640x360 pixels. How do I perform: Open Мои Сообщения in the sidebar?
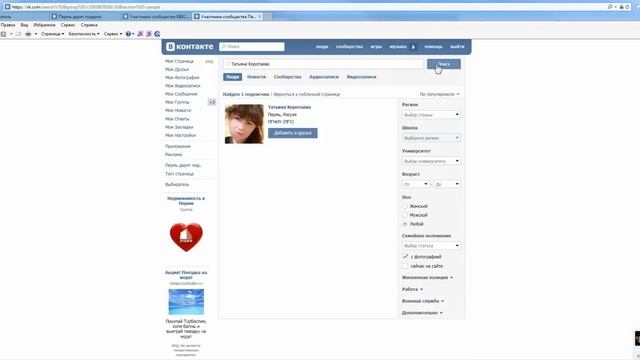(x=181, y=94)
